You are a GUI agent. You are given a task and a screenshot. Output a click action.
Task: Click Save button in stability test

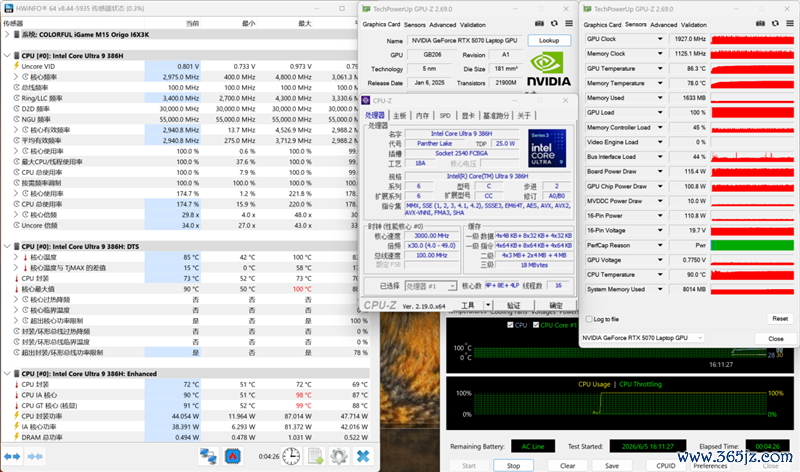tap(612, 465)
